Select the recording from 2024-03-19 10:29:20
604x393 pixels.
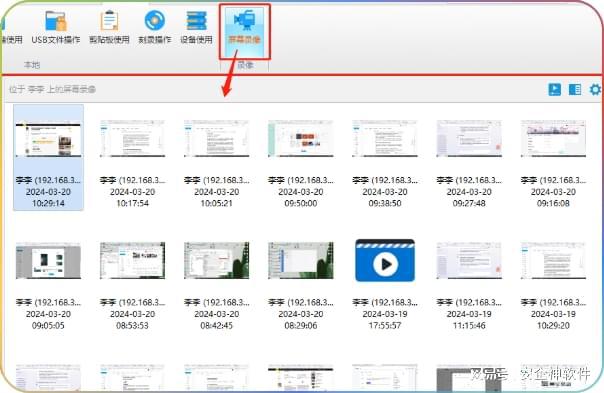(553, 284)
